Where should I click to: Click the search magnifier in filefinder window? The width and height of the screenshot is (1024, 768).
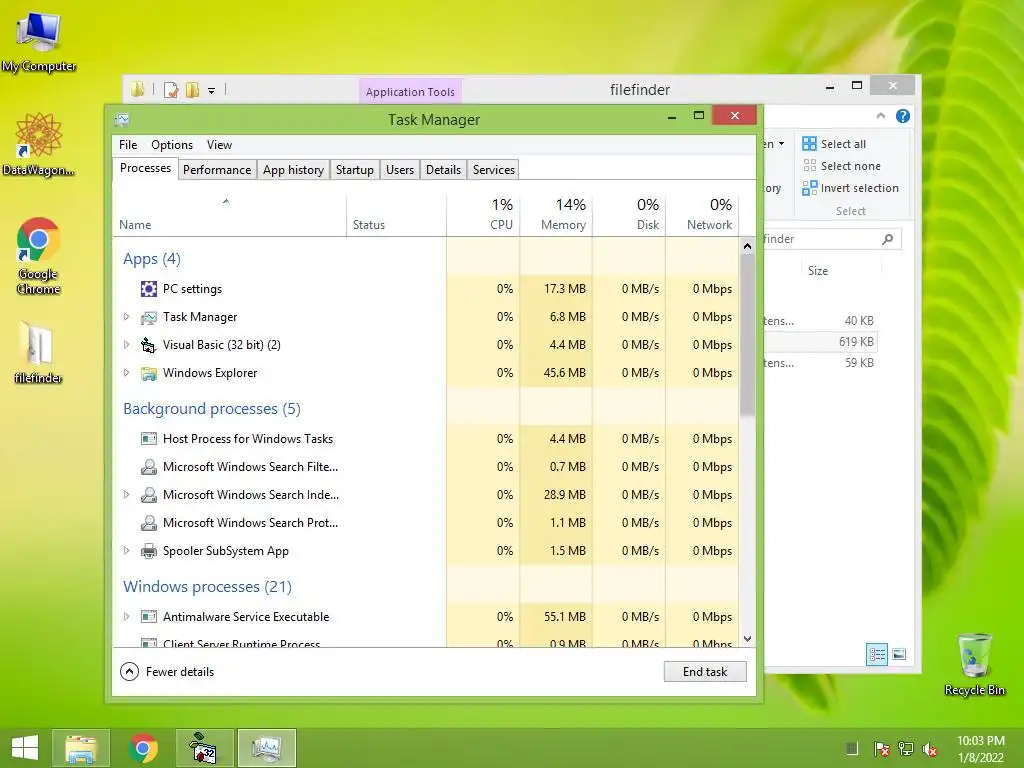pyautogui.click(x=888, y=239)
